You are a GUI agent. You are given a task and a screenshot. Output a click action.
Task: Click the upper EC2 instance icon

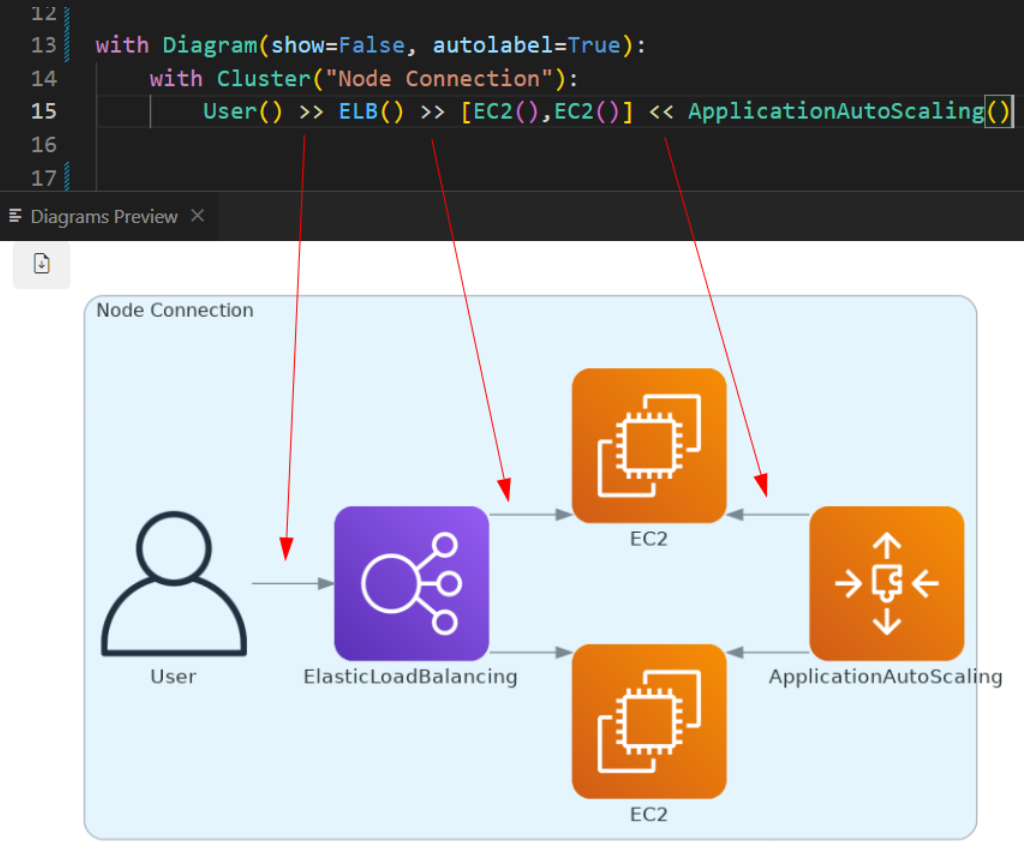point(648,445)
